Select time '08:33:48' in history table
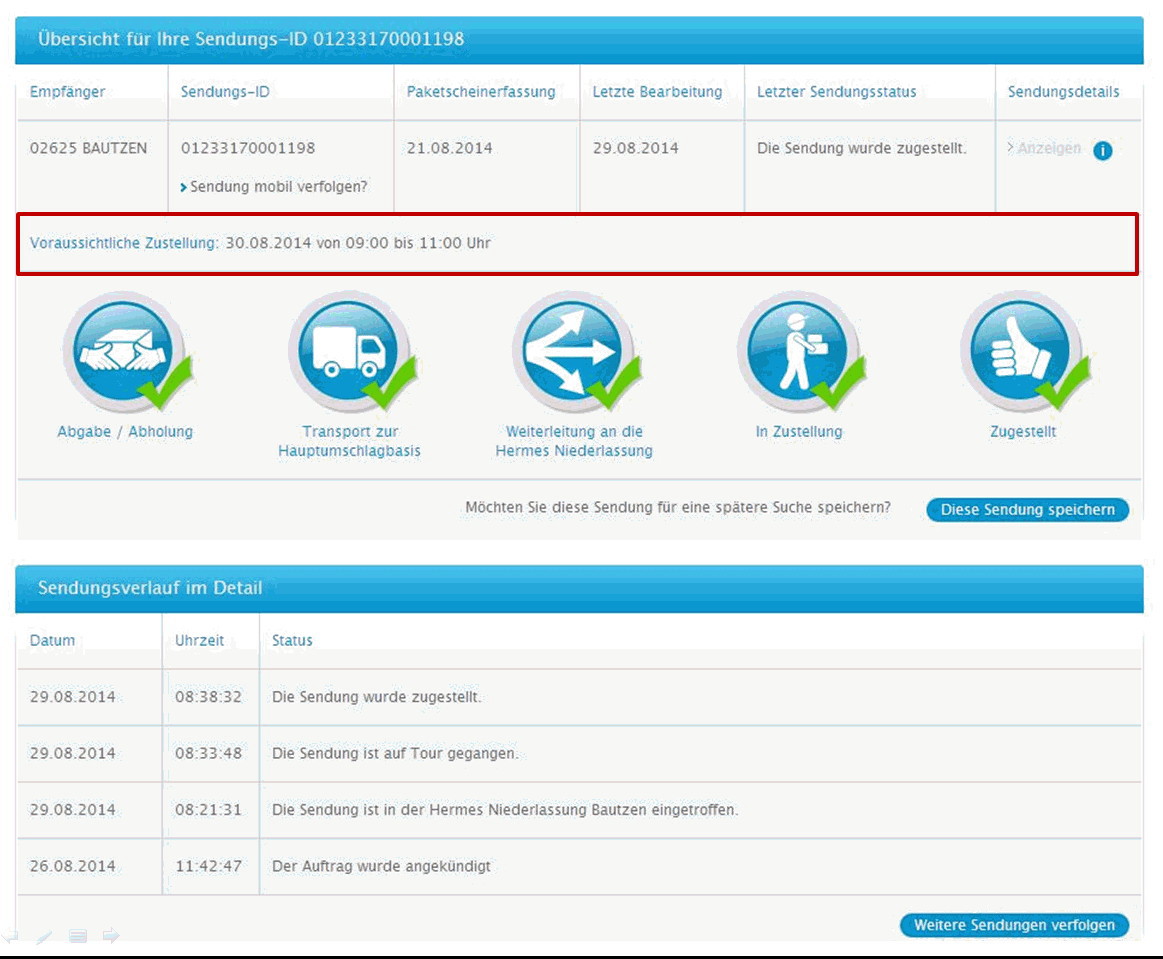Screen dimensions: 1163x959 click(208, 754)
